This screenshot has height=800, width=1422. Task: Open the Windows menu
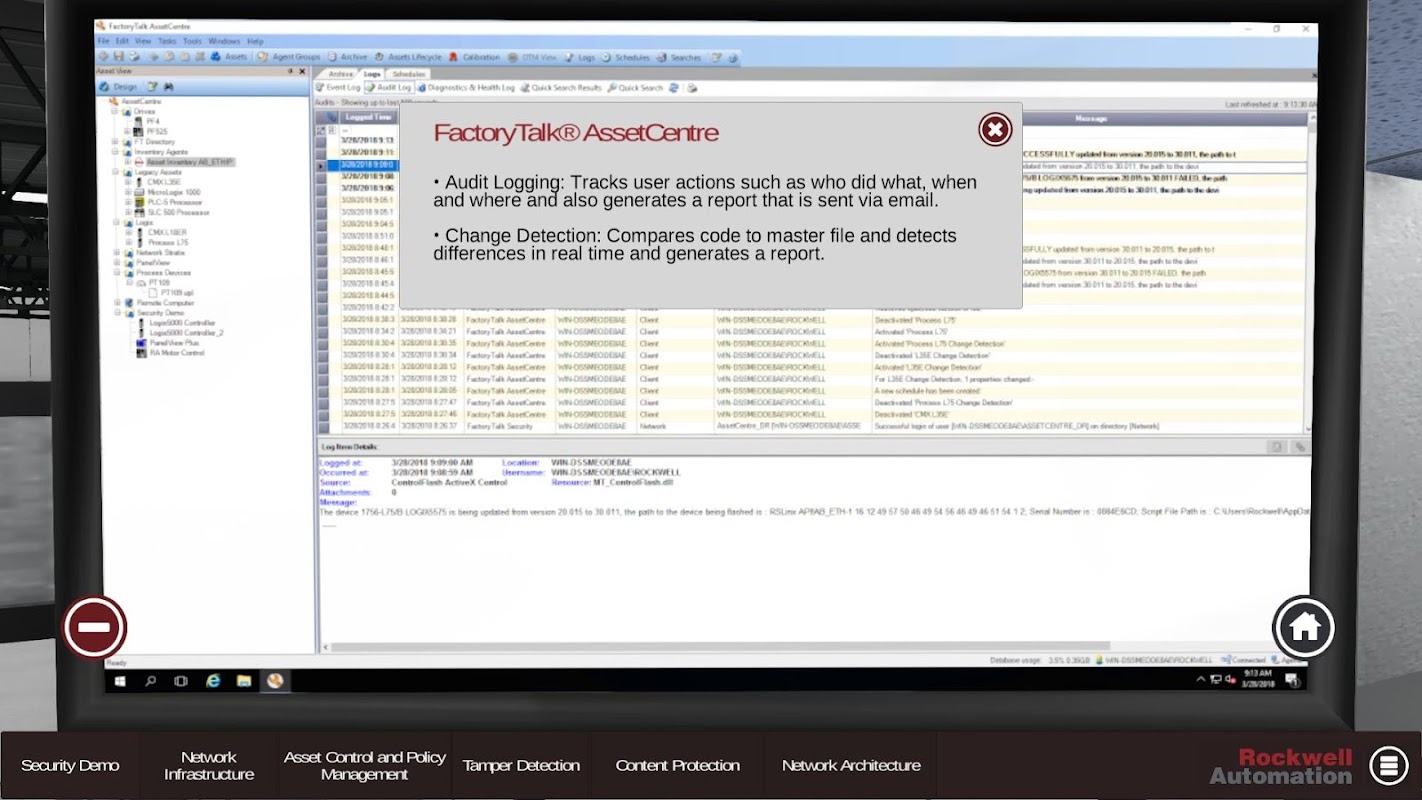pyautogui.click(x=224, y=41)
